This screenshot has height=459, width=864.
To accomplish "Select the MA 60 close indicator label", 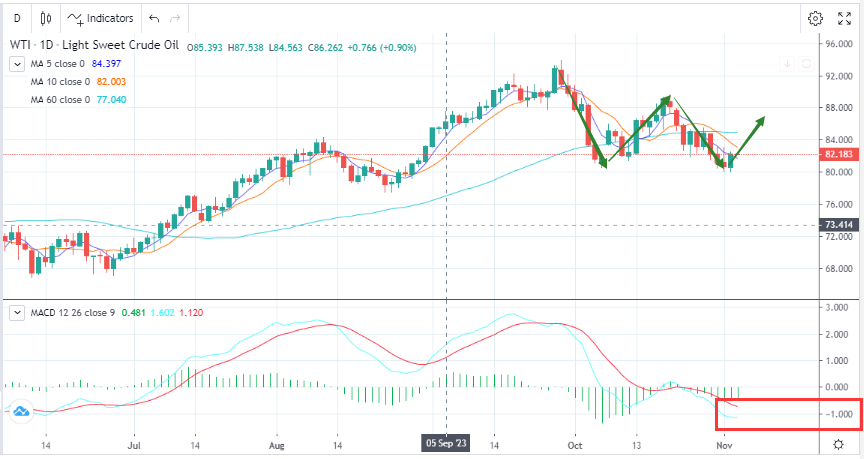I will point(62,100).
